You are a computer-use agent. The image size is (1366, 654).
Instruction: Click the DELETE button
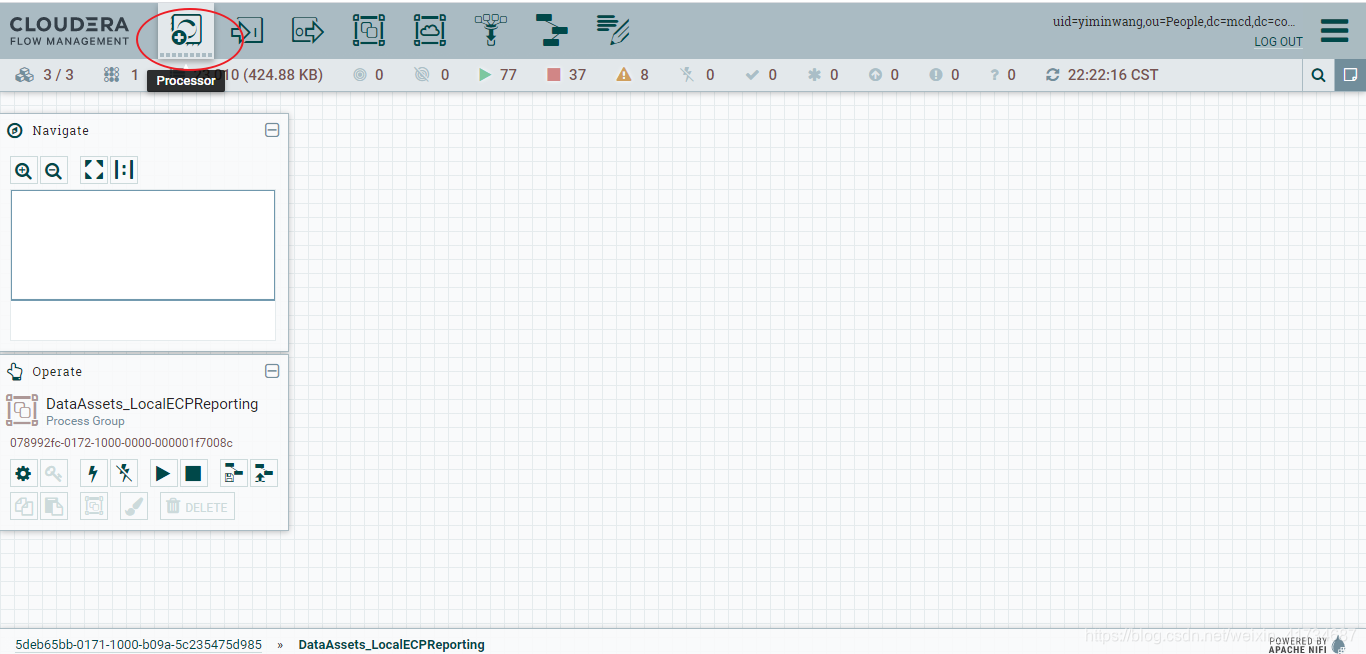click(x=198, y=506)
